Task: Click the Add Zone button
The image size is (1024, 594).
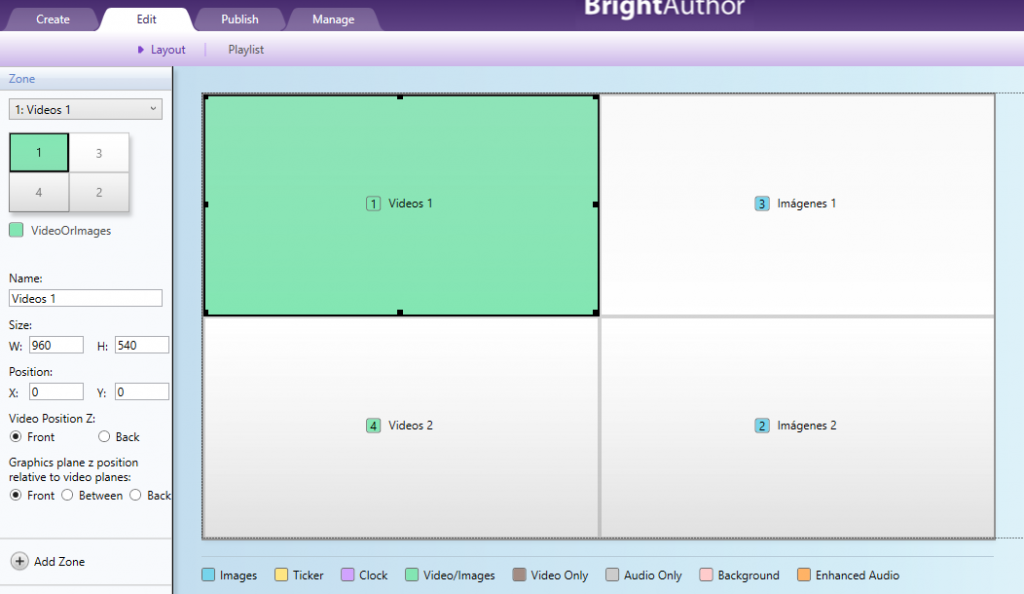Action: pyautogui.click(x=47, y=562)
